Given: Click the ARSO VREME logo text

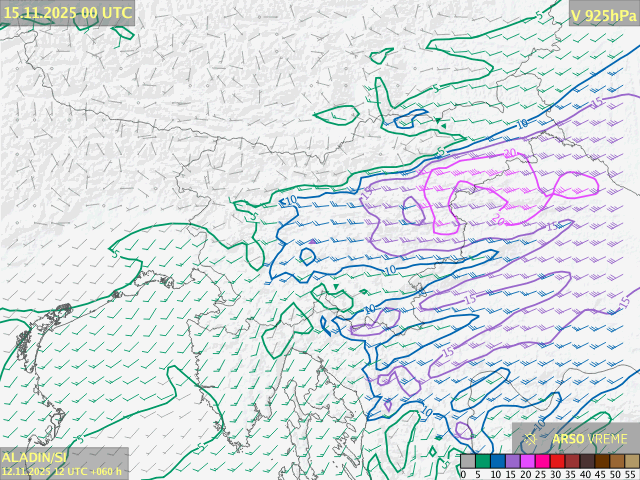Looking at the screenshot, I should coord(590,438).
